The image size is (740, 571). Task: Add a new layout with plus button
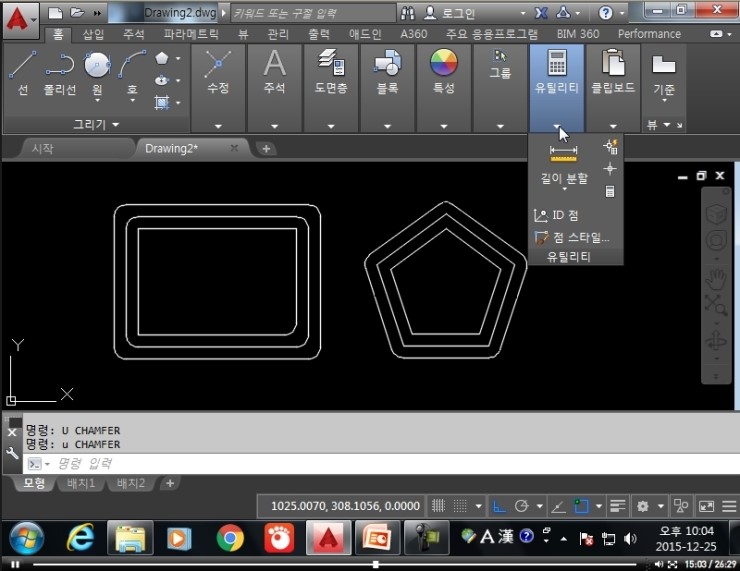tap(170, 483)
